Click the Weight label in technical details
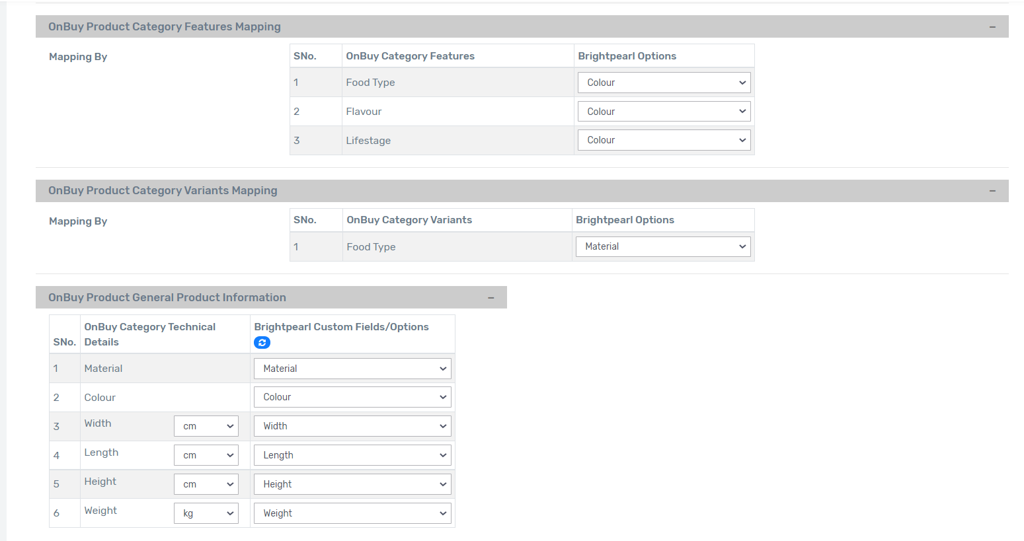 [101, 510]
